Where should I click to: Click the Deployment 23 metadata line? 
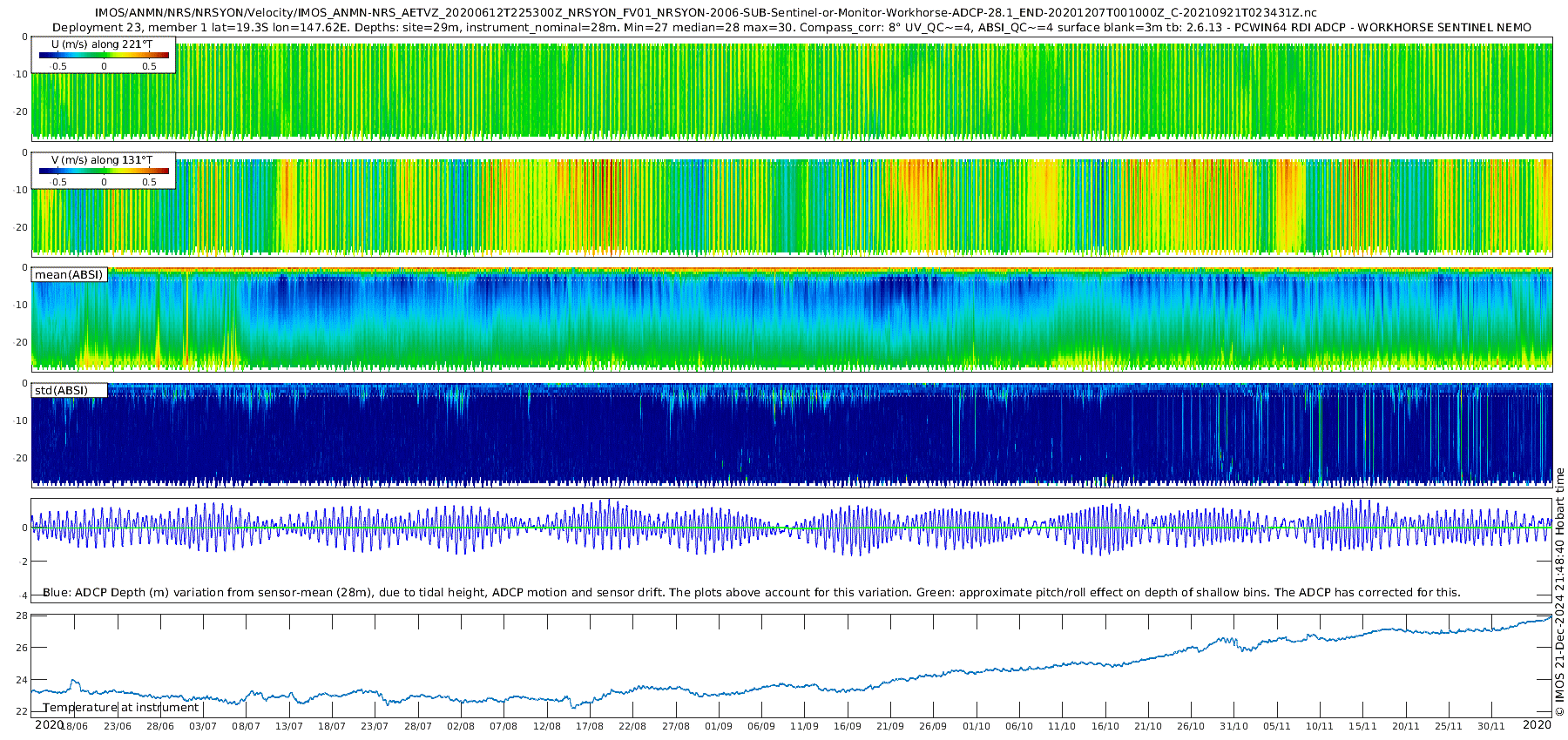[791, 27]
